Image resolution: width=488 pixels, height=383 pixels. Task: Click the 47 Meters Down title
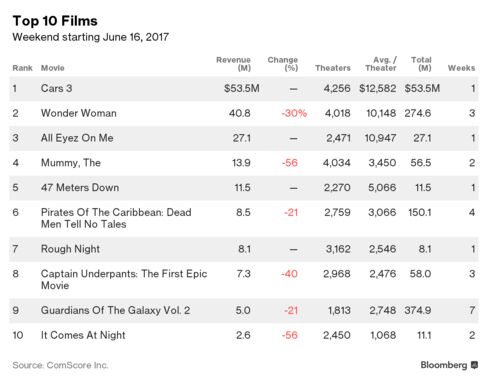point(80,187)
